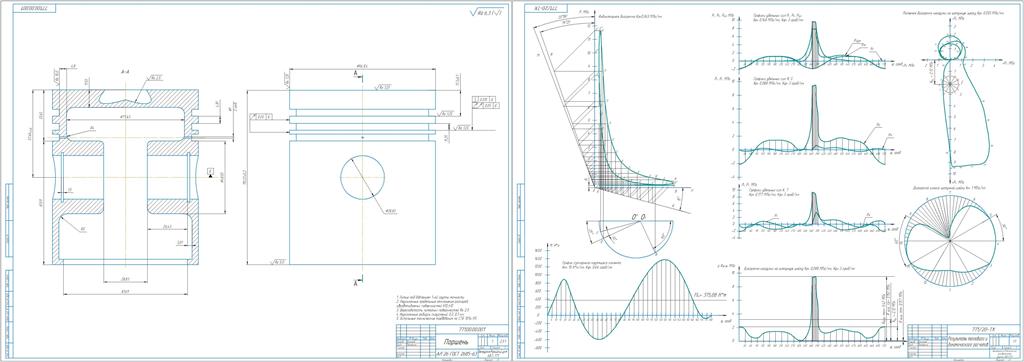
Task: Select the technical notes text block on the left sheet
Action: point(423,310)
